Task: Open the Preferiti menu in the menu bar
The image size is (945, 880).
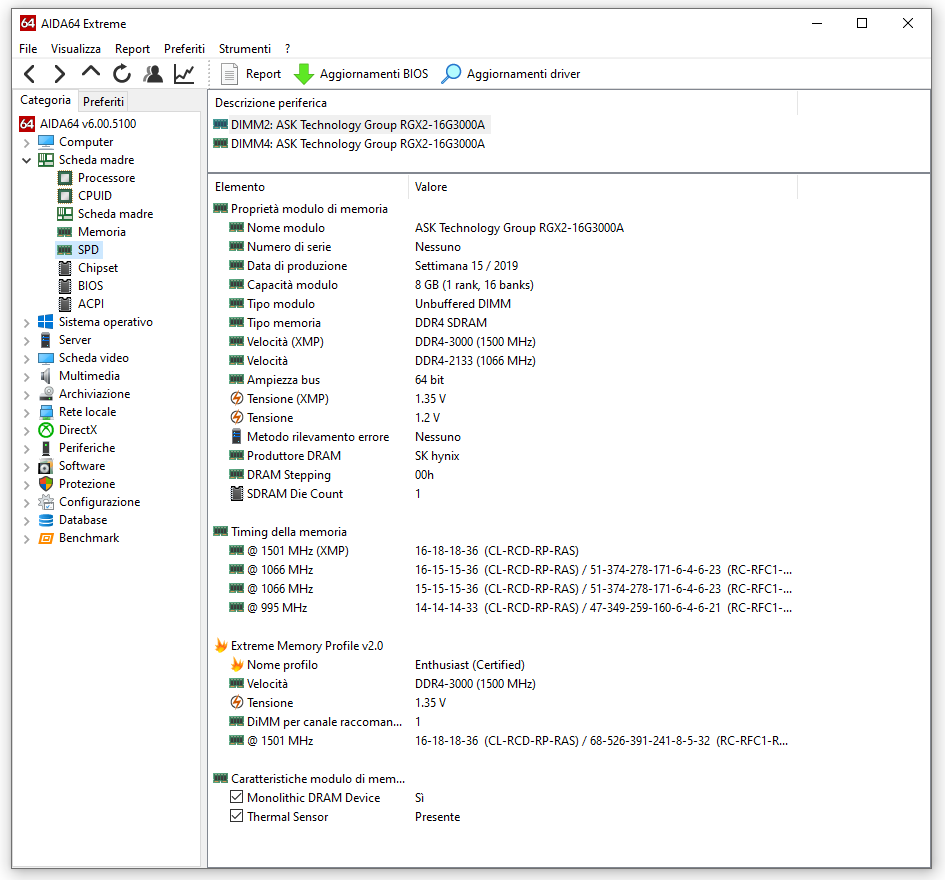Action: [184, 49]
